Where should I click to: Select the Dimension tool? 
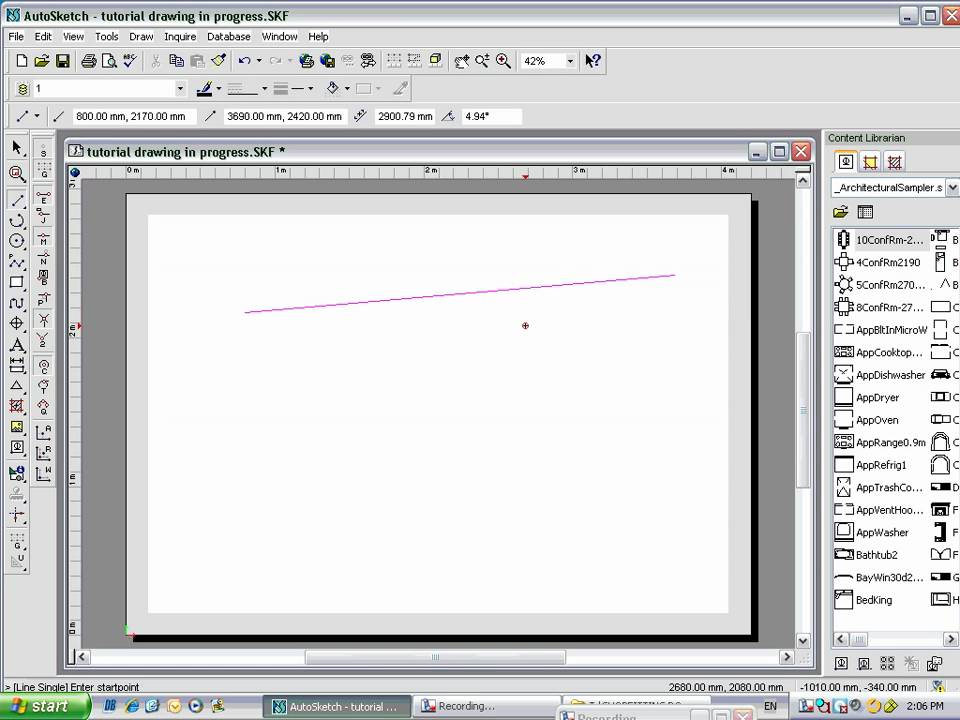[17, 365]
